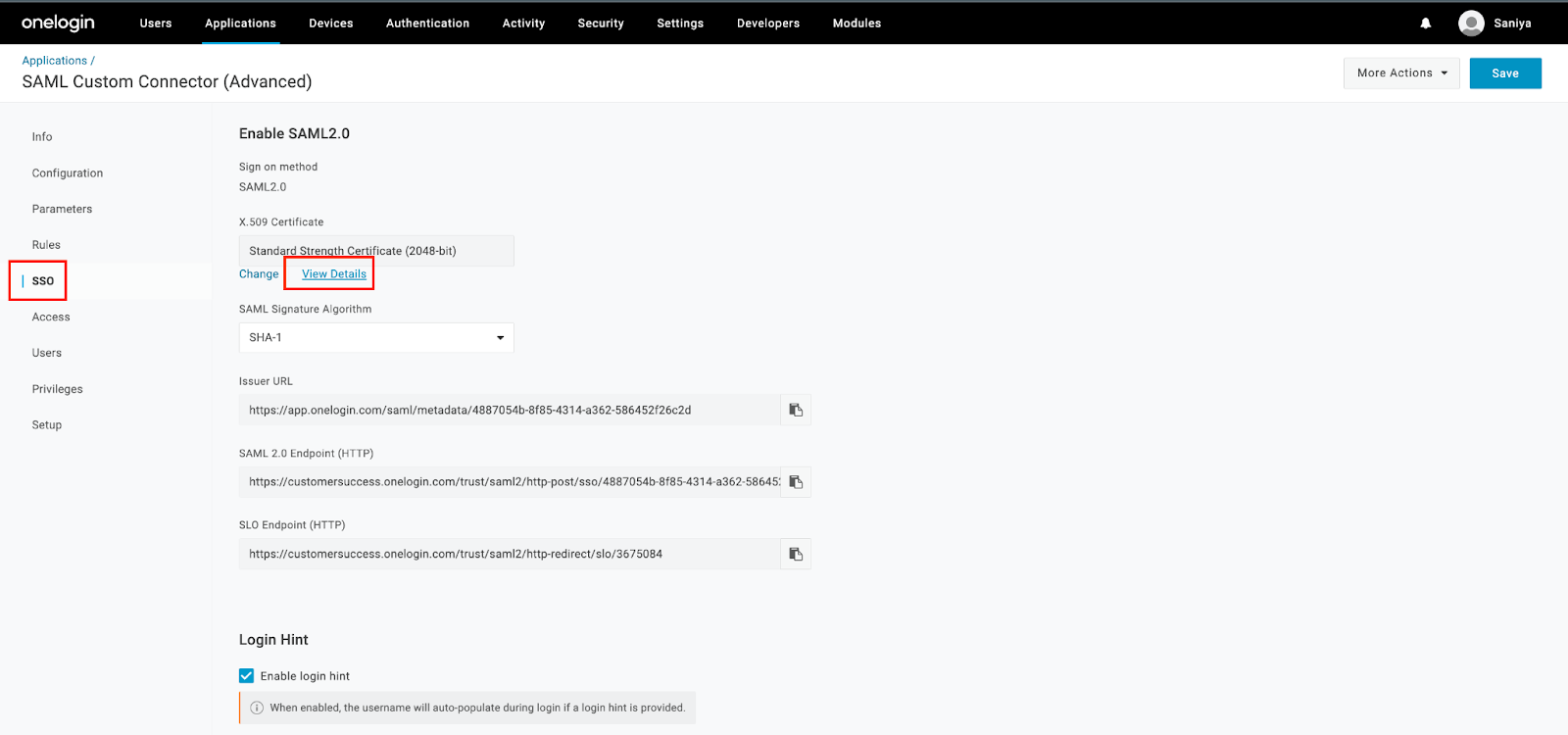Click the 'Login Hint' heading
1568x735 pixels.
click(x=273, y=640)
